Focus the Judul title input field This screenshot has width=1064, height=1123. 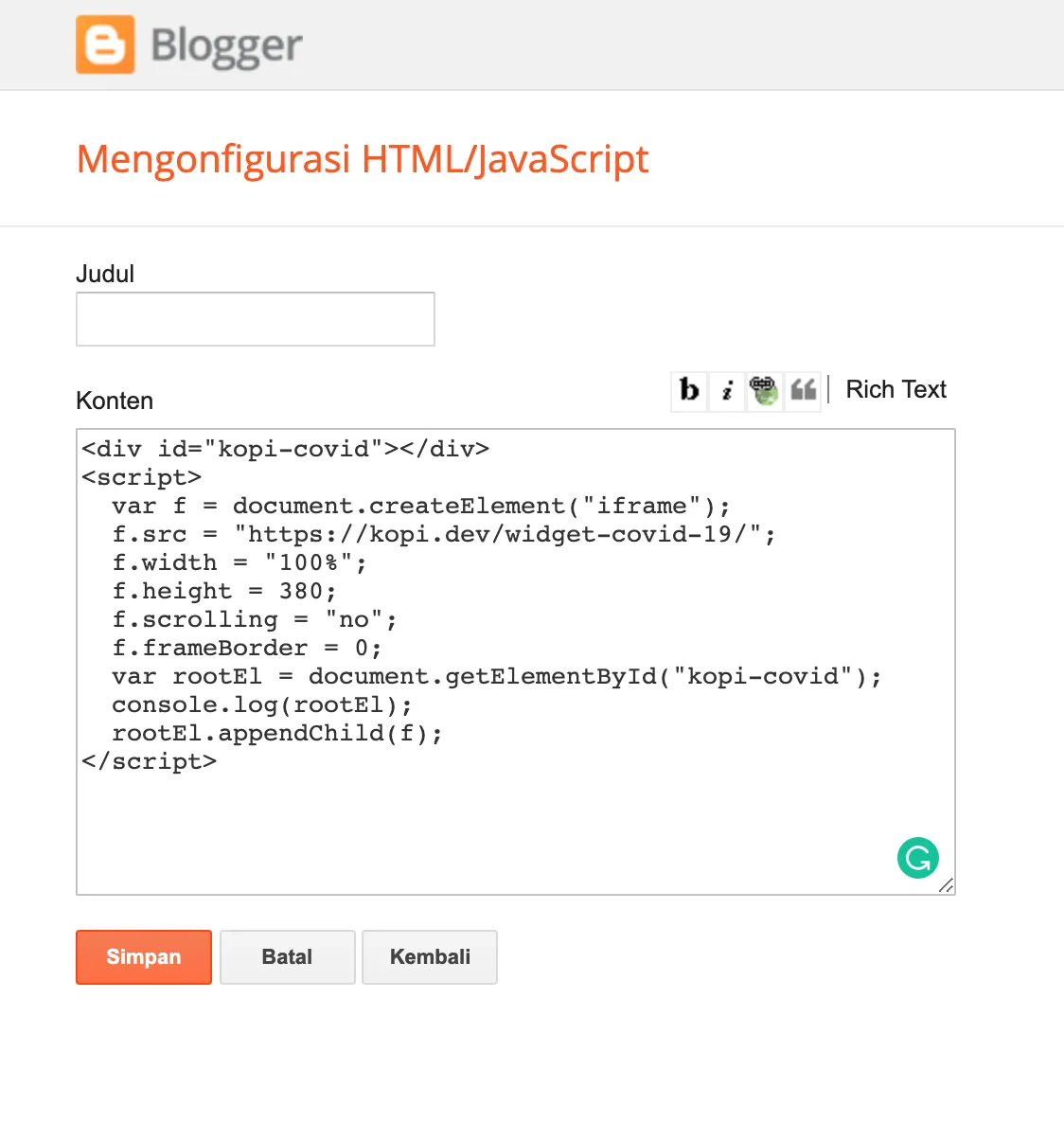256,319
